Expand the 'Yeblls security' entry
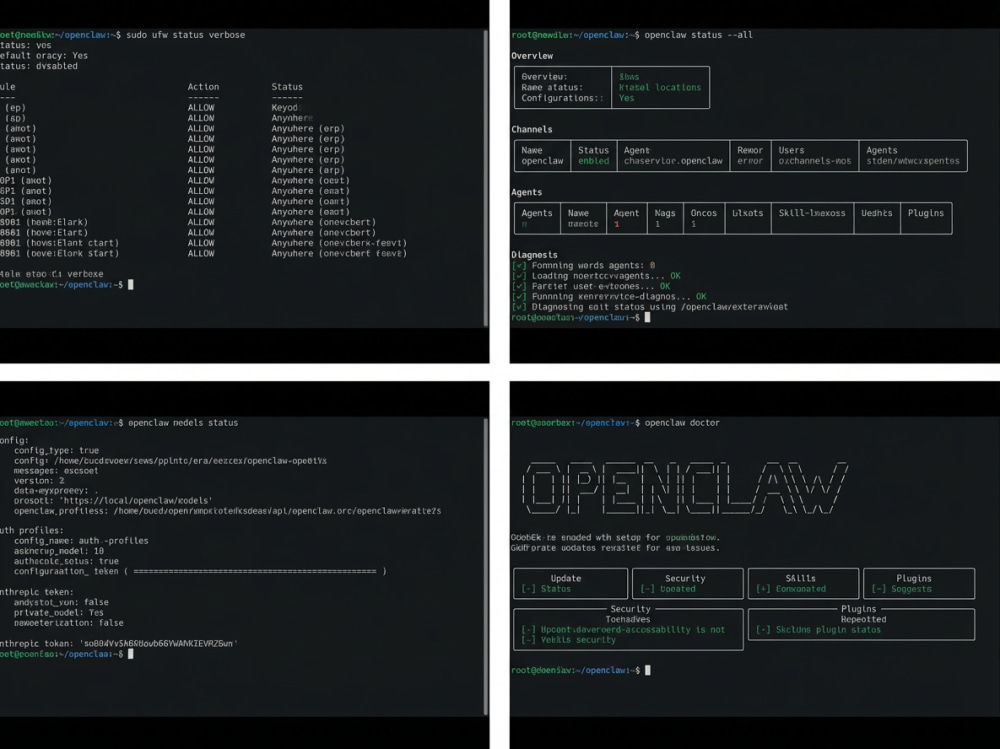 pyautogui.click(x=568, y=640)
